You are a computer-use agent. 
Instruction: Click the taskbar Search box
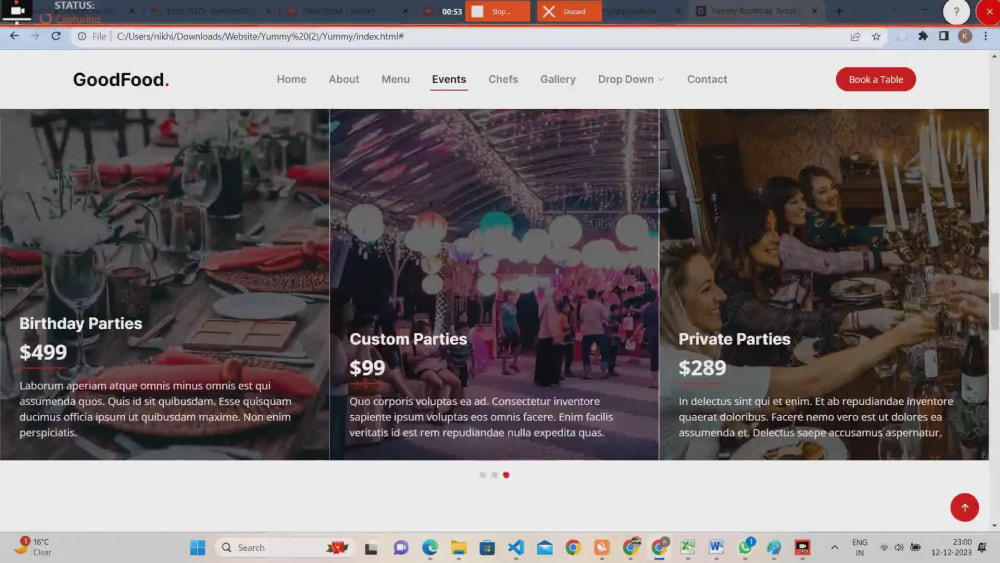pyautogui.click(x=284, y=547)
